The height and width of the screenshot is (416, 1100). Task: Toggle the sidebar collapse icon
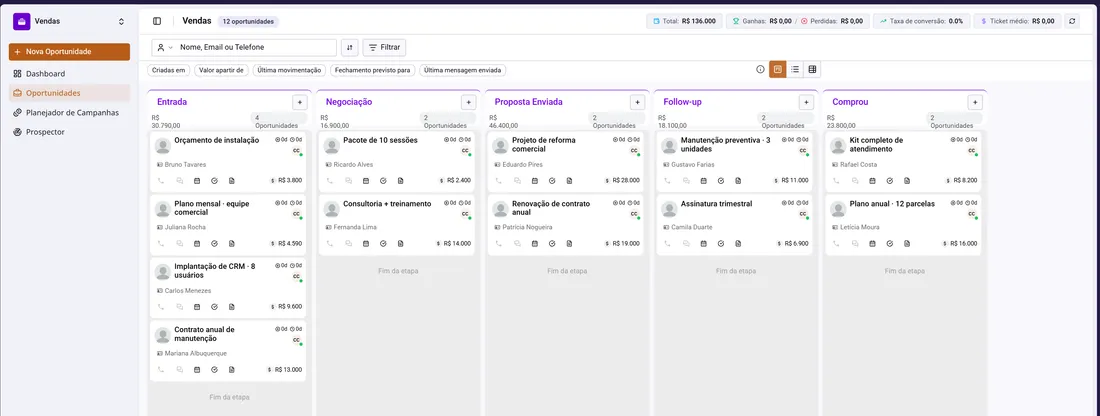pos(156,21)
